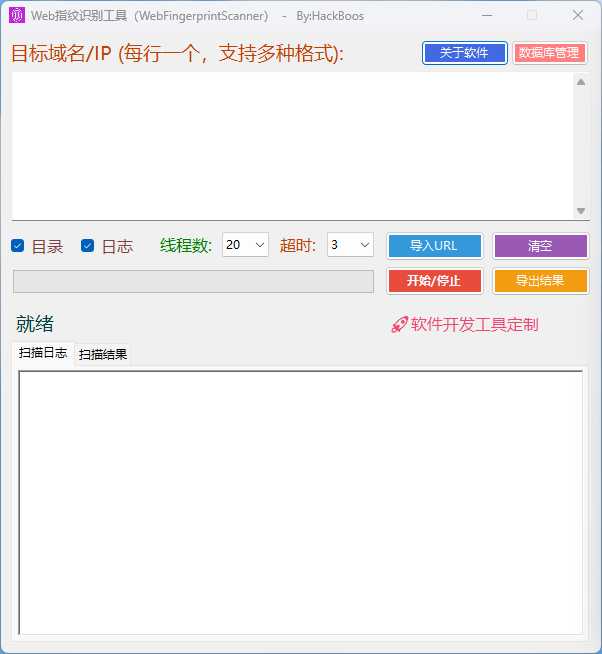Close the WebFingerprintScanner window
The image size is (602, 654).
pos(578,15)
